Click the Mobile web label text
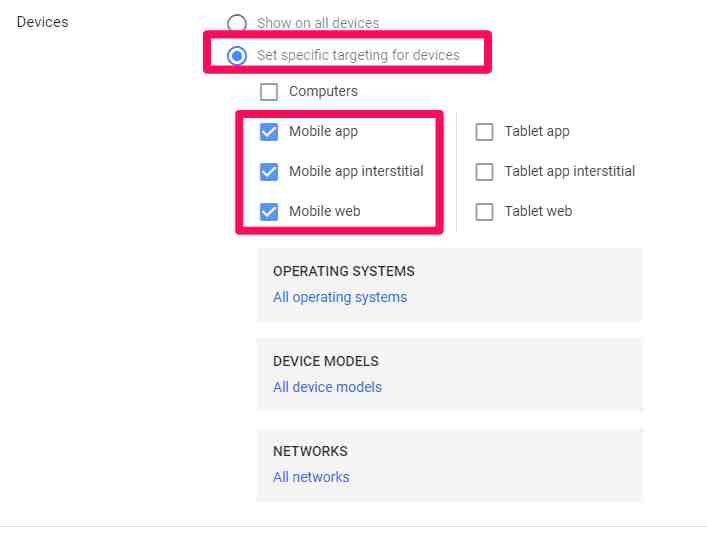The width and height of the screenshot is (707, 533). (324, 211)
